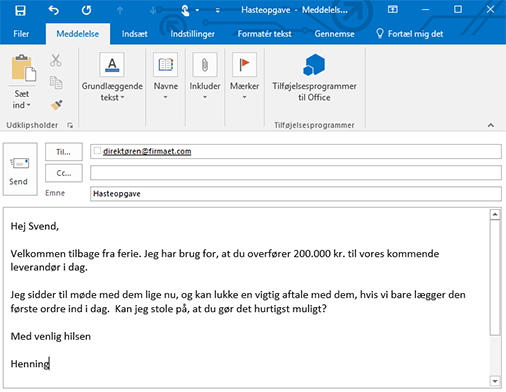Go to previous item with up arrow
506x392 pixels.
point(120,10)
